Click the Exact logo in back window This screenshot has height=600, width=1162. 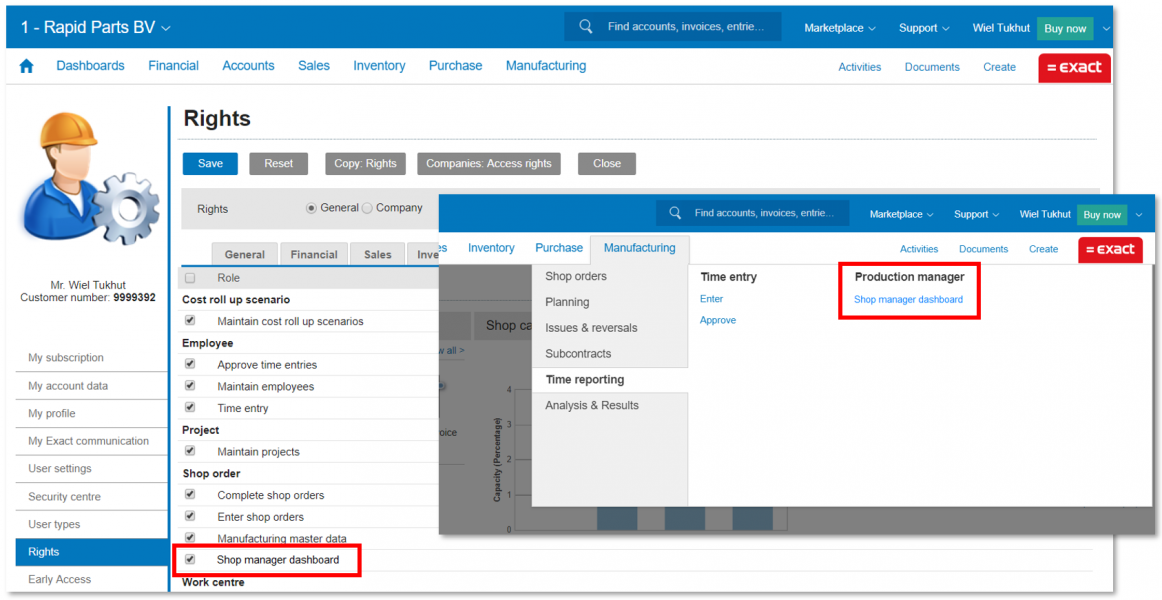click(x=1074, y=67)
